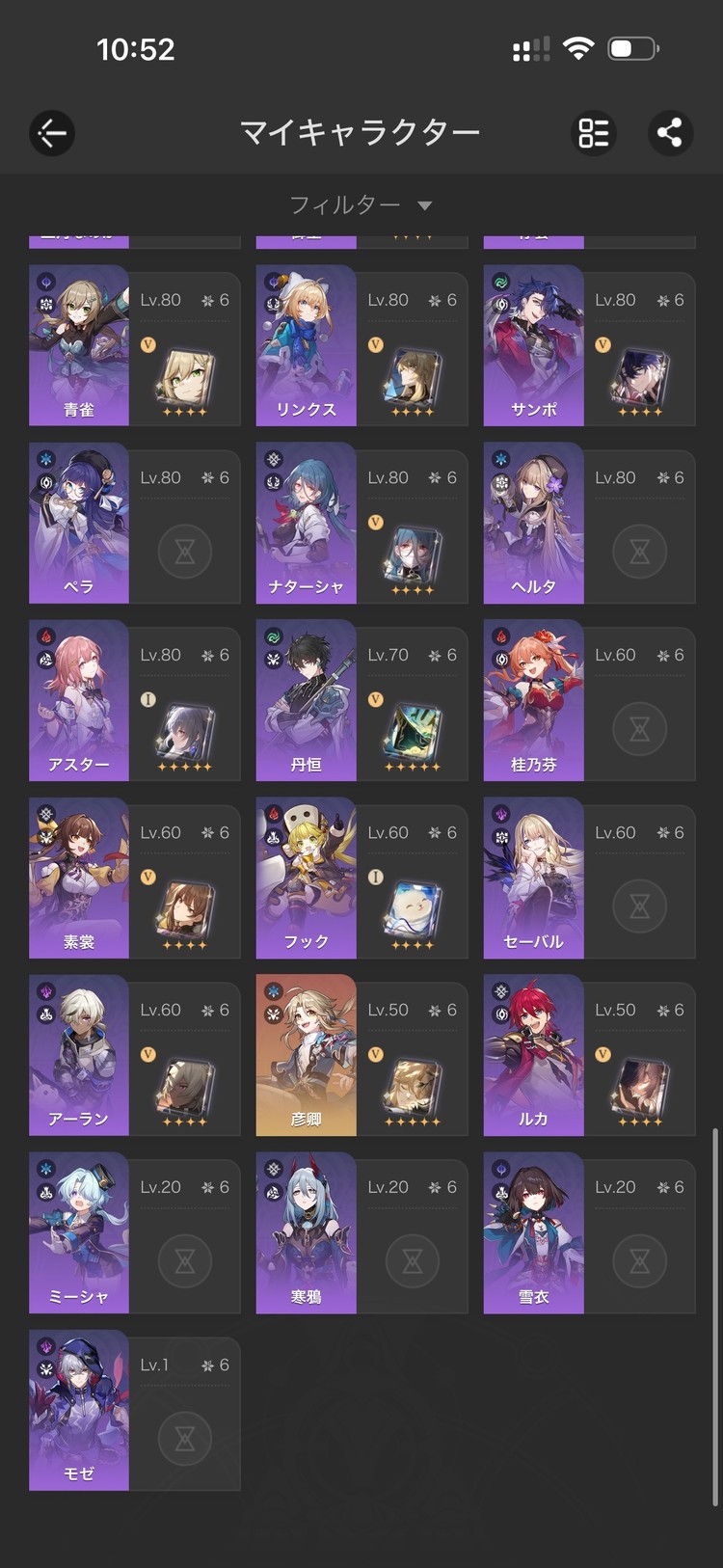
Task: Open 丹恒 character card
Action: click(x=362, y=700)
